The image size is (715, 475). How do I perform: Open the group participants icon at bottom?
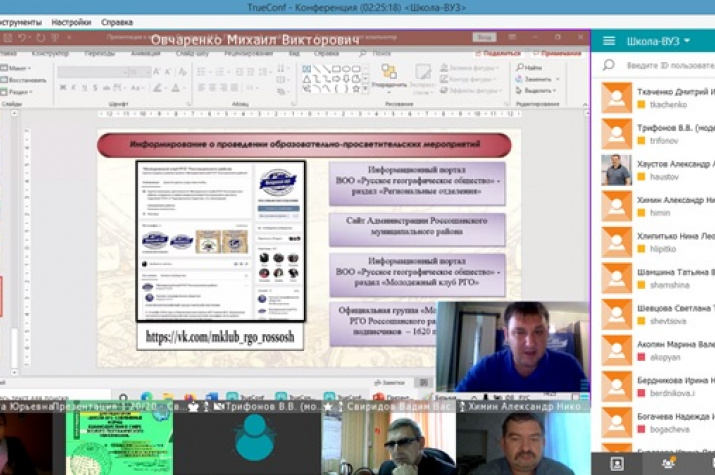tap(668, 464)
